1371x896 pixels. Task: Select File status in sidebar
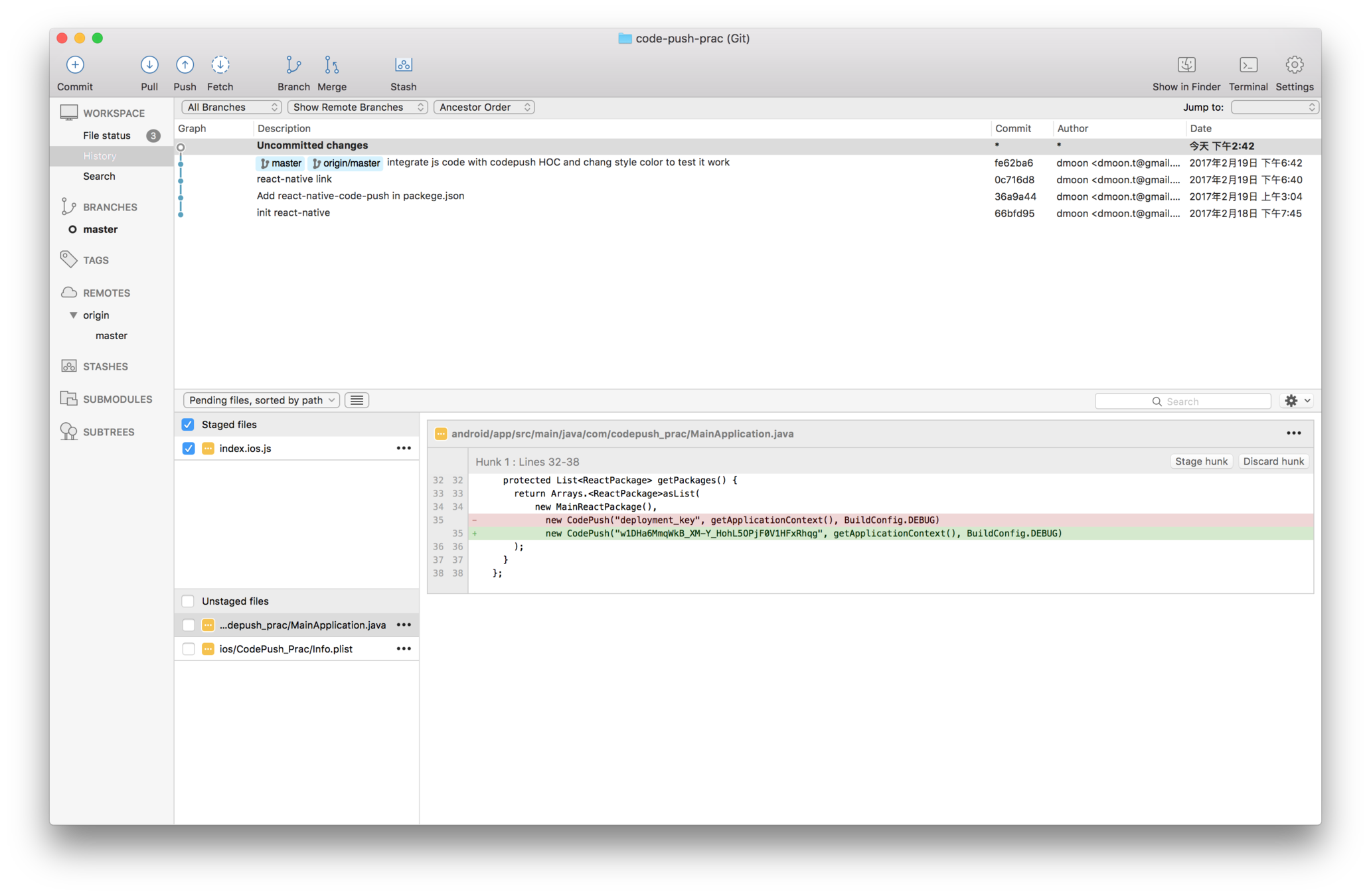(107, 135)
